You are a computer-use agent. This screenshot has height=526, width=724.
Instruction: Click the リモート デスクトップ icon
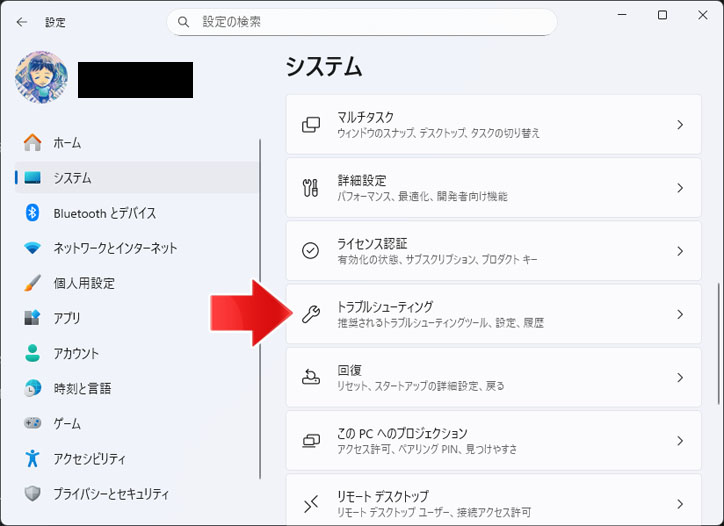coord(311,503)
